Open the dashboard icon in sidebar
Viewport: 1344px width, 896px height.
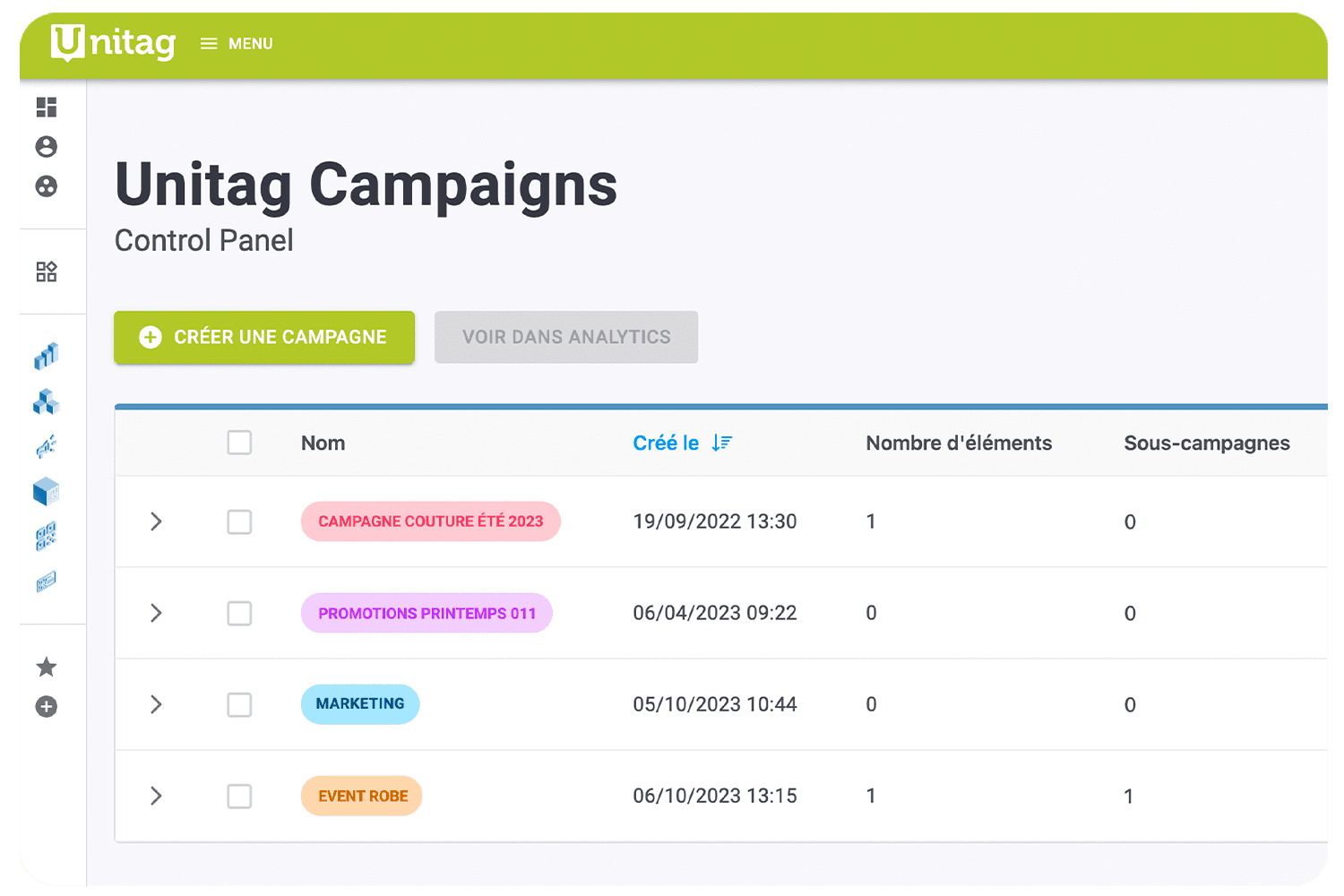point(47,108)
